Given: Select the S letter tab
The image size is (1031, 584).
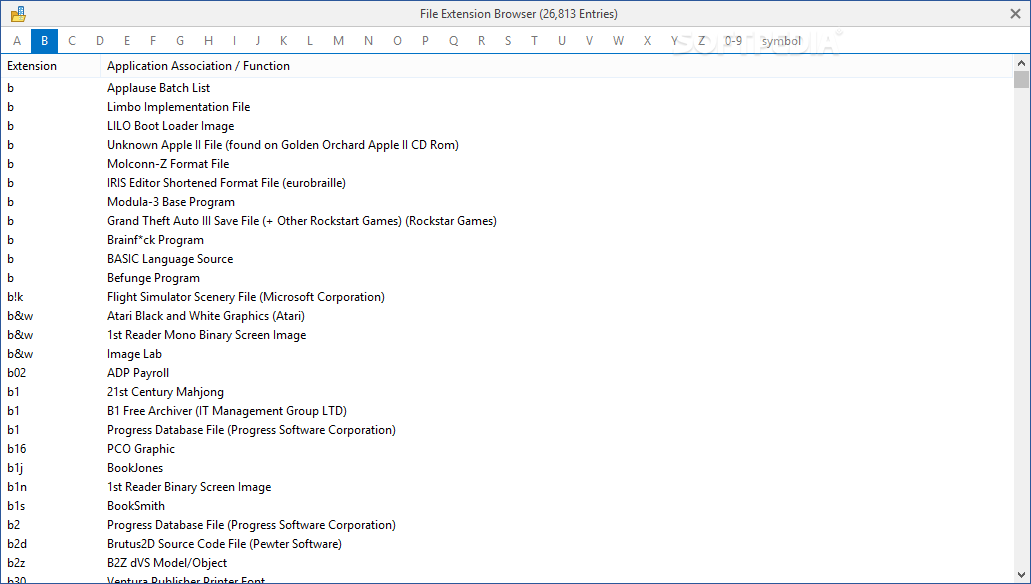Looking at the screenshot, I should (508, 41).
